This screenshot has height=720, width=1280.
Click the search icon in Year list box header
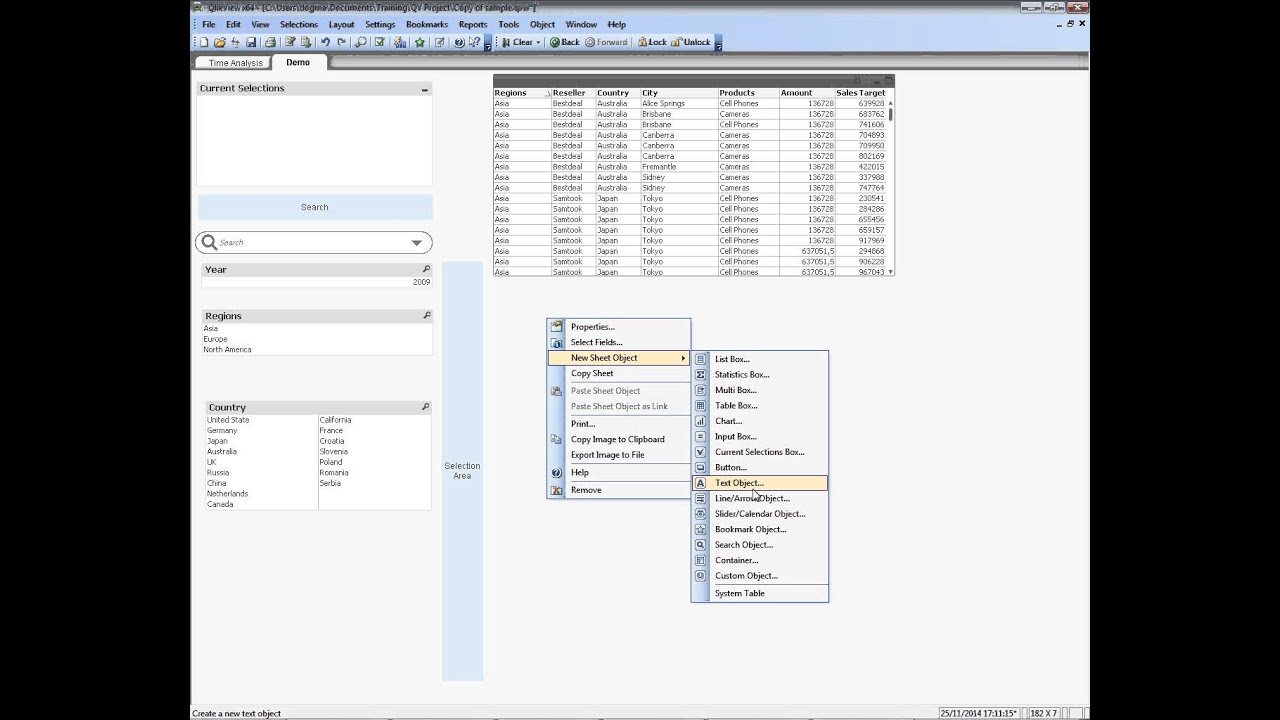pos(426,269)
